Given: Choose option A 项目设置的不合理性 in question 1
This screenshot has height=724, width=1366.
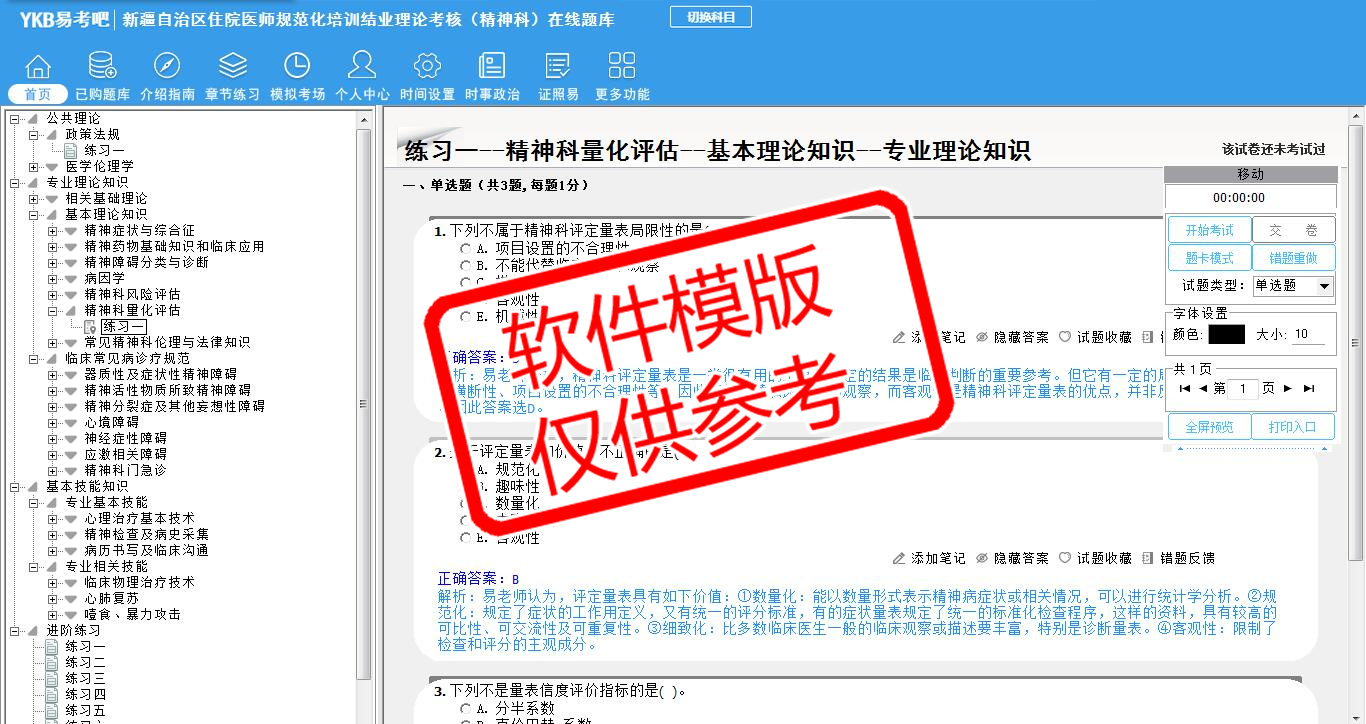Looking at the screenshot, I should click(466, 249).
